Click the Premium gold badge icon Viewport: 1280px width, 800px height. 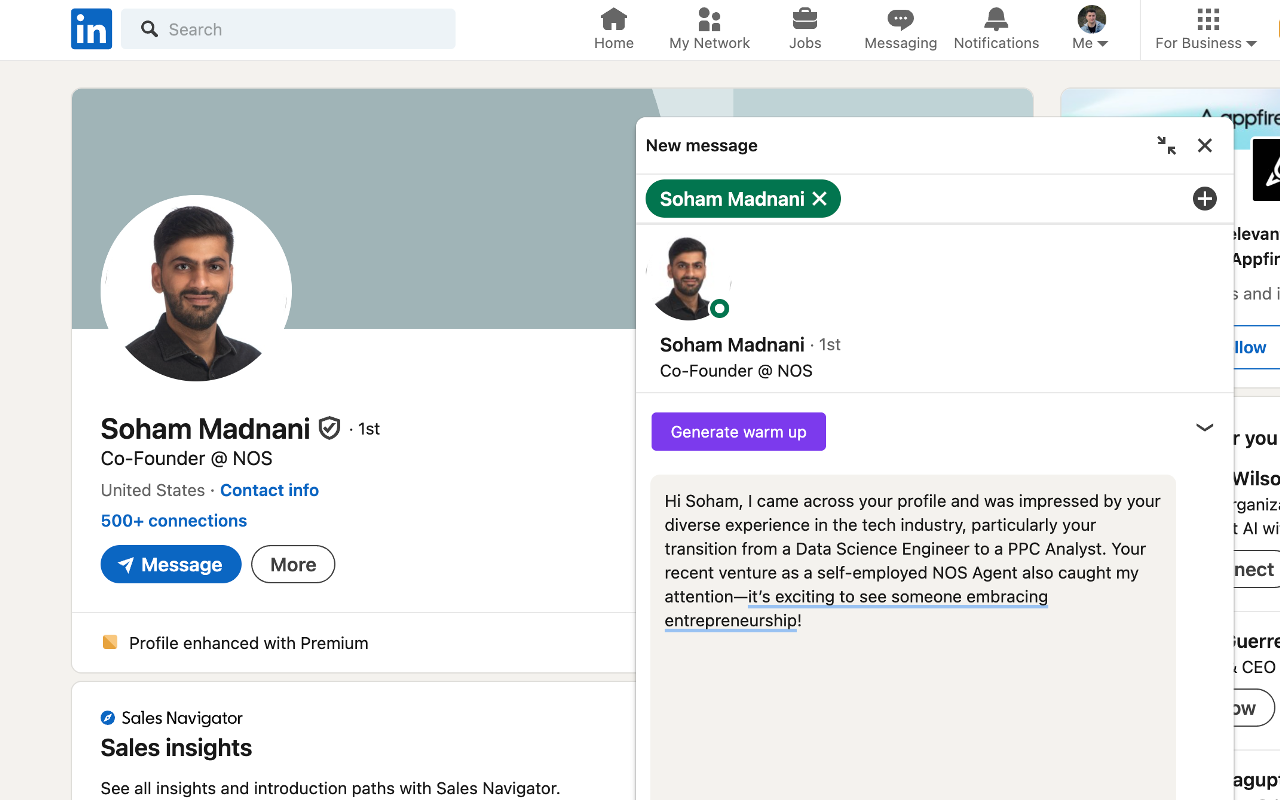(x=110, y=642)
